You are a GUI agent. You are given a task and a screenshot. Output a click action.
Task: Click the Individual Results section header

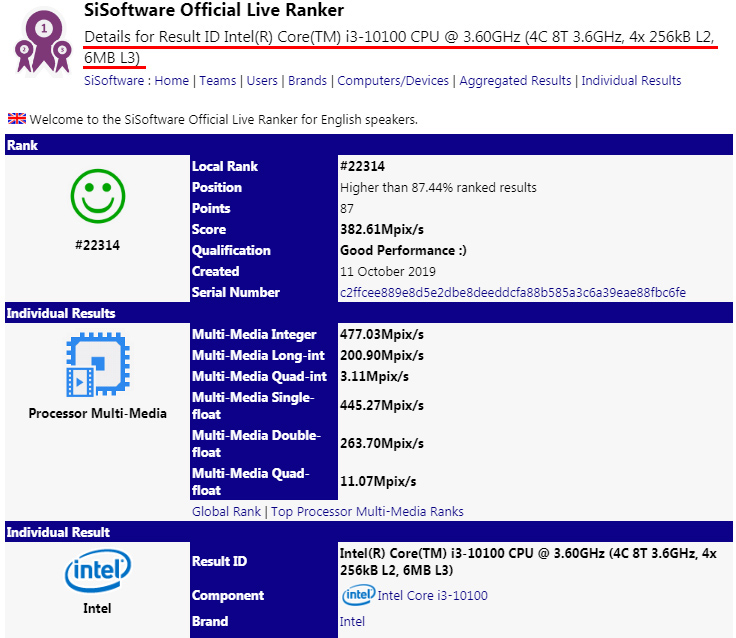click(x=369, y=313)
